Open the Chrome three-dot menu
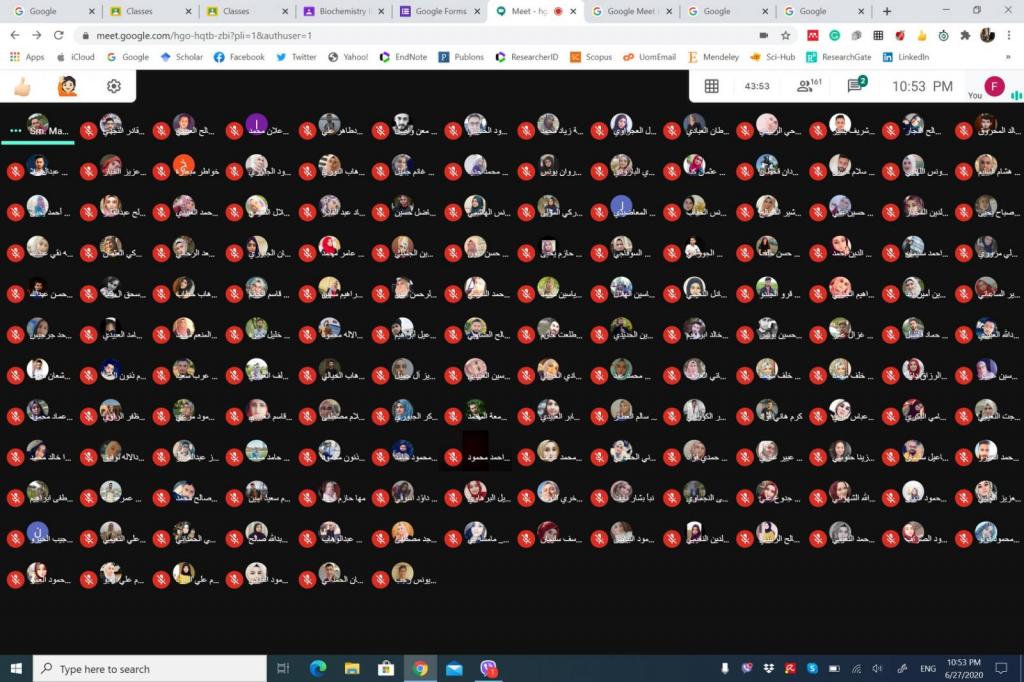1024x682 pixels. (1009, 35)
